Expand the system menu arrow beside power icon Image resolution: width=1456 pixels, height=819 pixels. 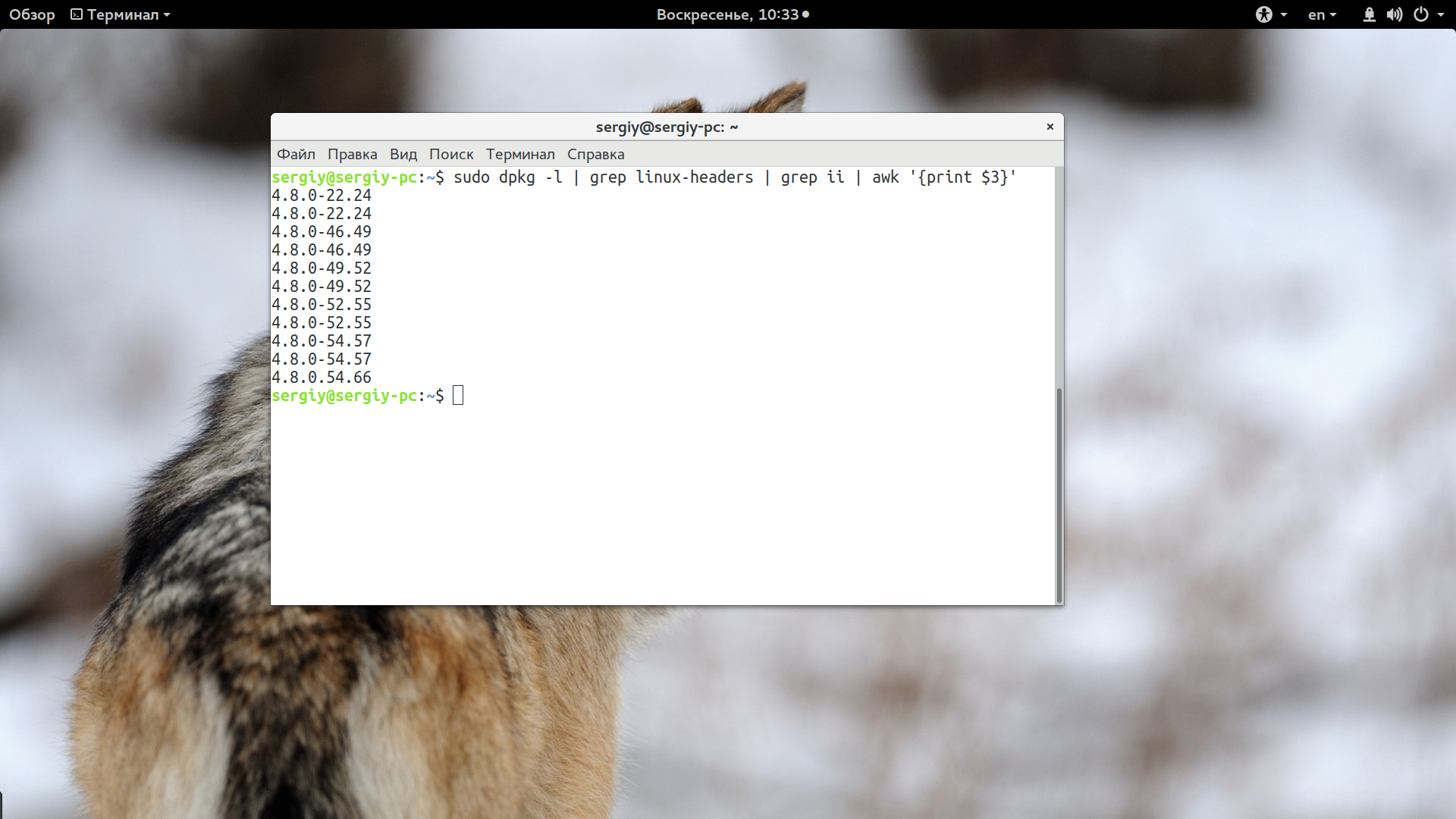pos(1441,14)
